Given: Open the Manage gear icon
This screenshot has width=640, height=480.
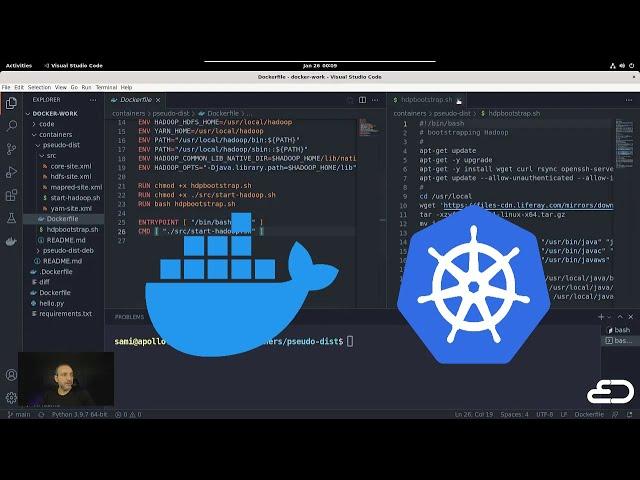Looking at the screenshot, I should click(x=11, y=397).
